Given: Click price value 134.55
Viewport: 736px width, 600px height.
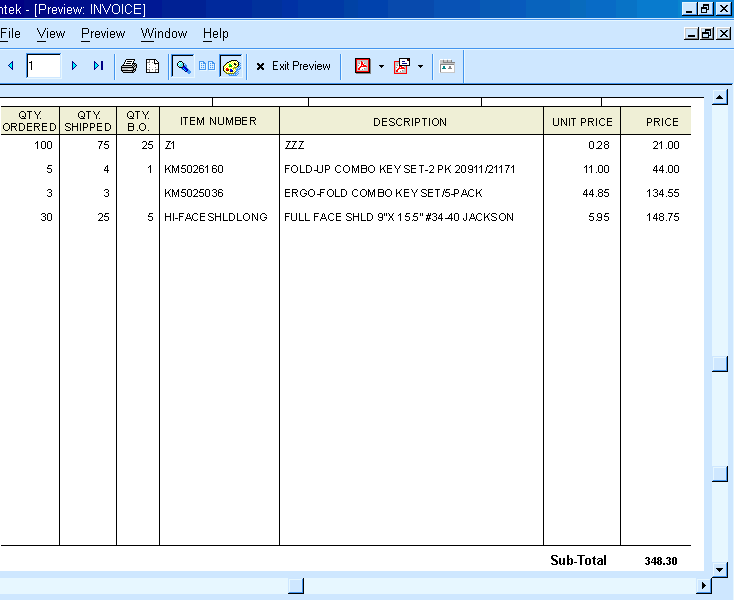Looking at the screenshot, I should 662,193.
